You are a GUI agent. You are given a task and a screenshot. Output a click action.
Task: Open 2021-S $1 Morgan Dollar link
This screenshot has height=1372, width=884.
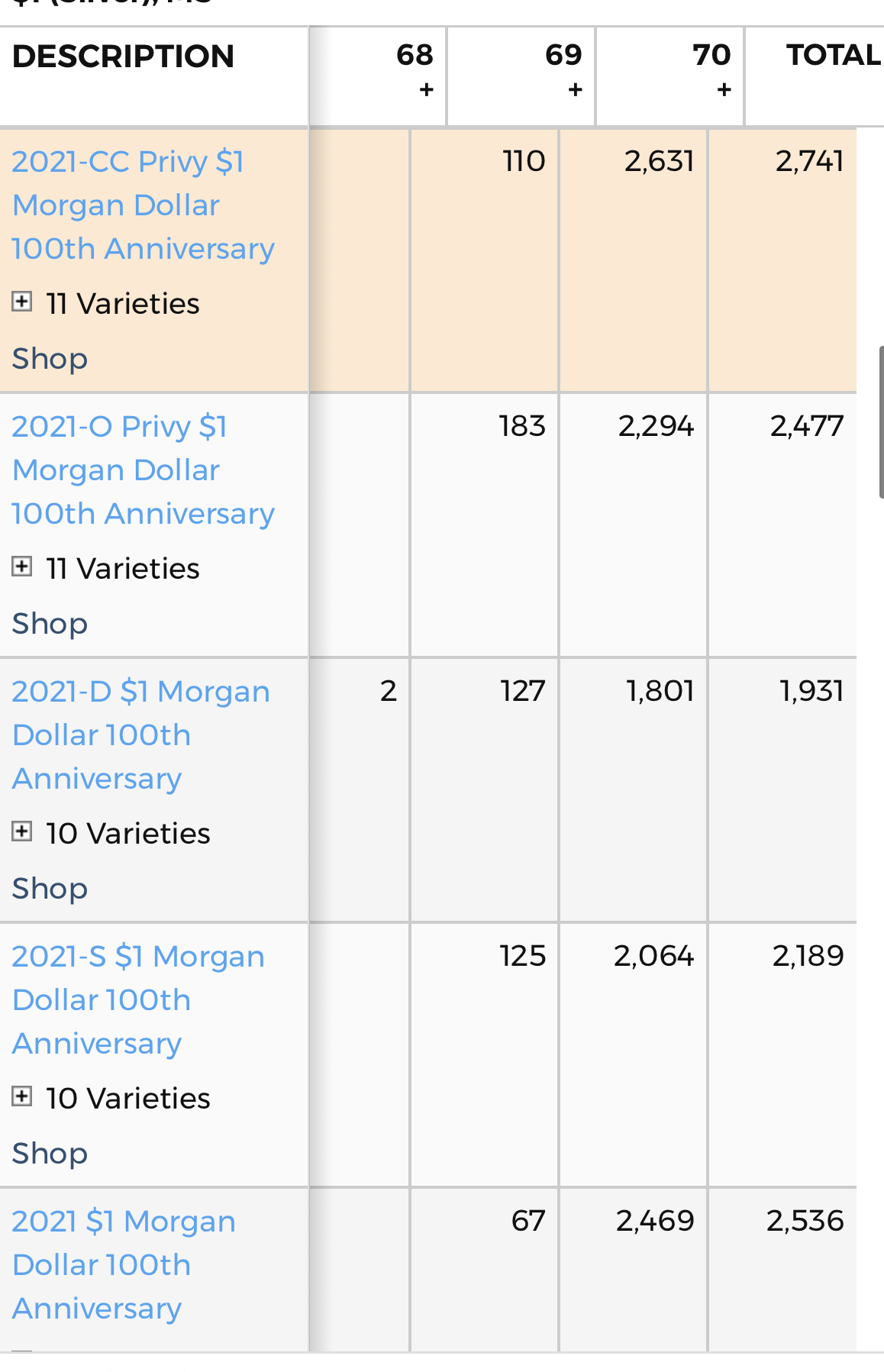click(137, 999)
